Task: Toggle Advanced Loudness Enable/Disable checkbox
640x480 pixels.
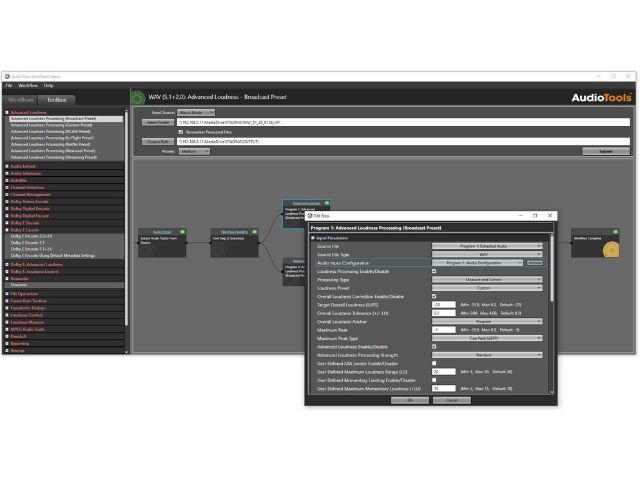Action: 434,347
